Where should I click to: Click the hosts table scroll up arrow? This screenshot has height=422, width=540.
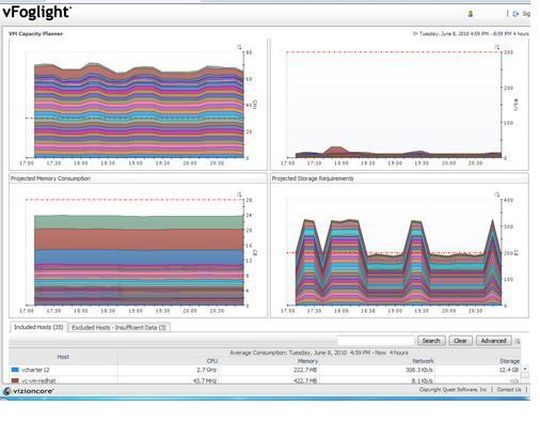(525, 369)
